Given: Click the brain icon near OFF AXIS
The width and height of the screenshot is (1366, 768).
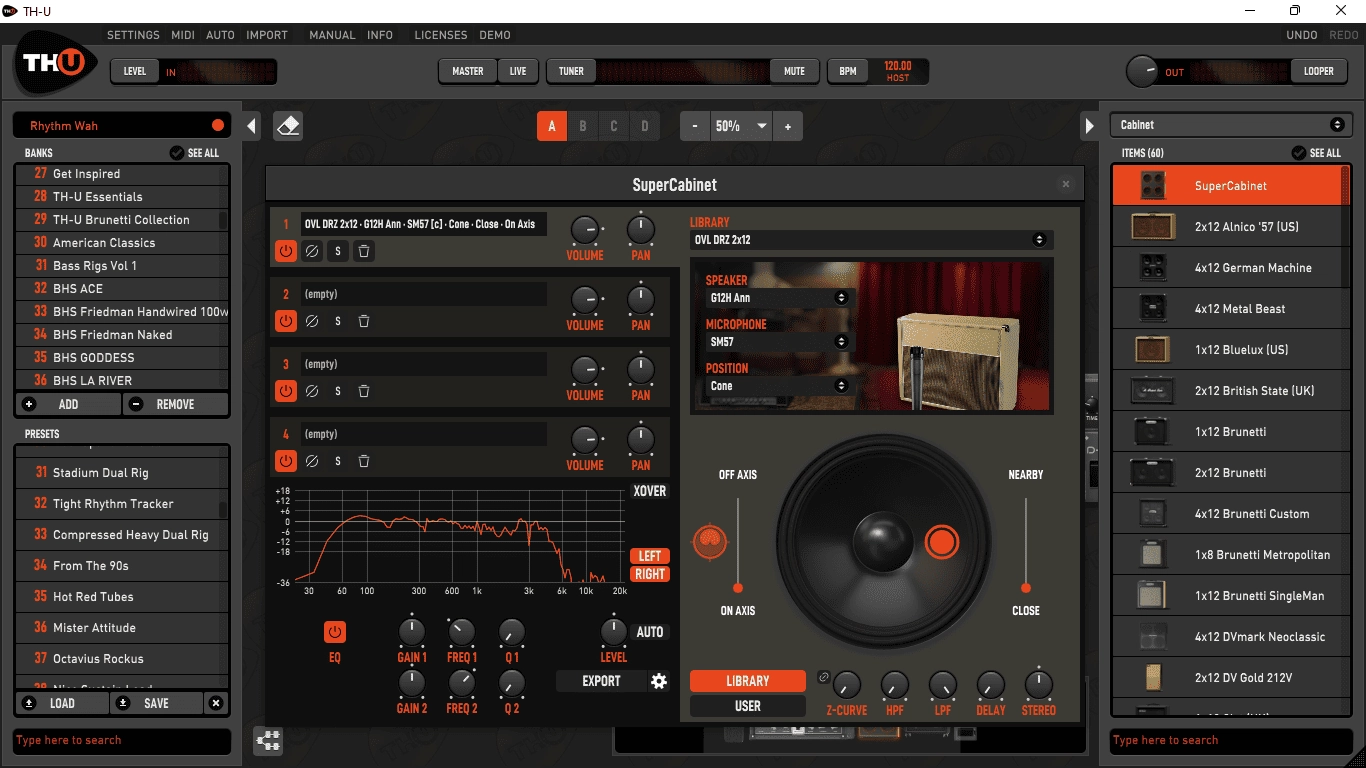Looking at the screenshot, I should tap(711, 541).
